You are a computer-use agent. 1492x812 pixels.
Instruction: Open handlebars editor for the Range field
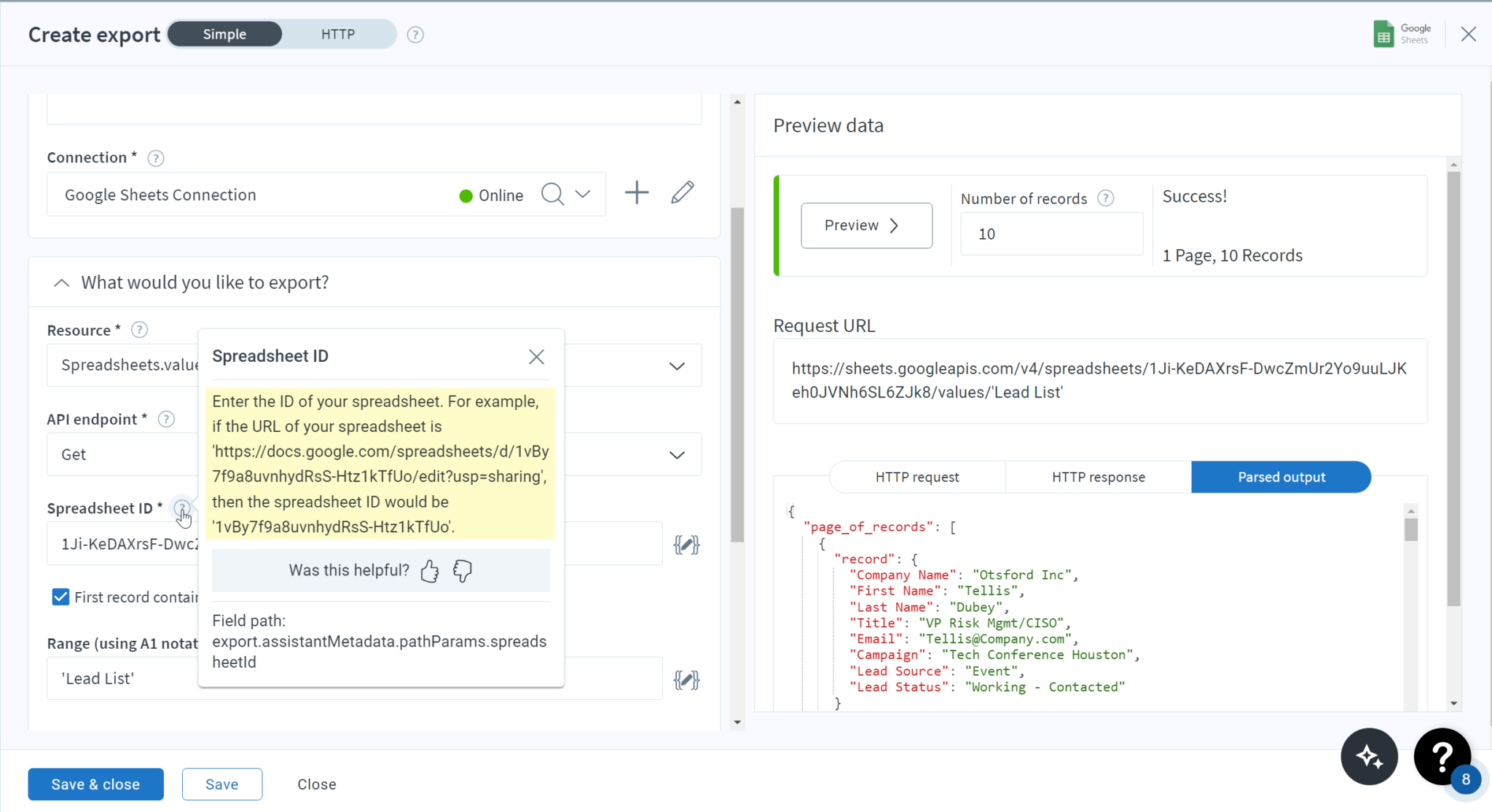pos(686,678)
